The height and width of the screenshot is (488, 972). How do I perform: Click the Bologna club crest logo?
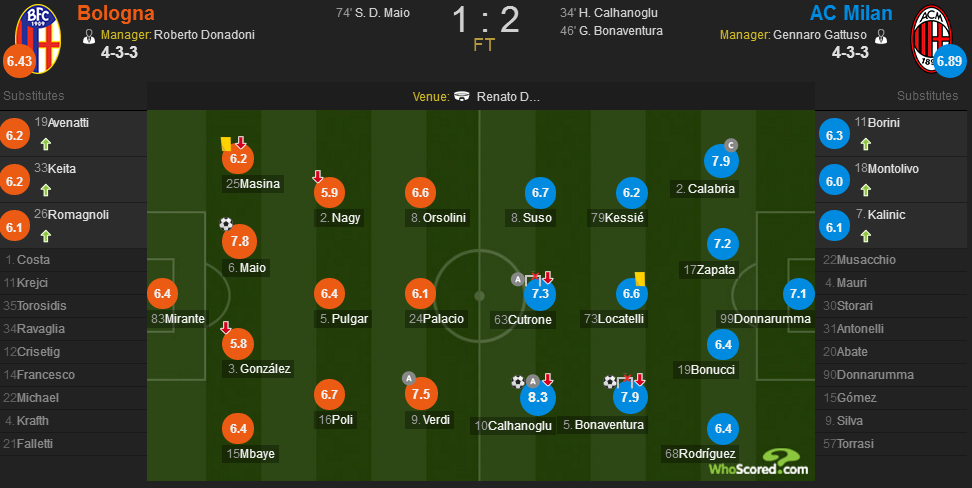click(x=38, y=37)
